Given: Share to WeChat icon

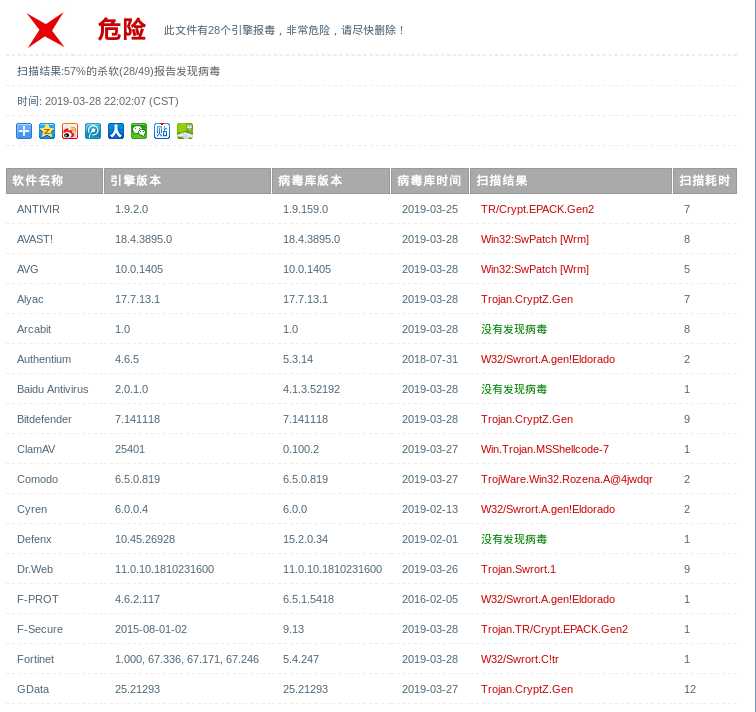Looking at the screenshot, I should pyautogui.click(x=139, y=131).
